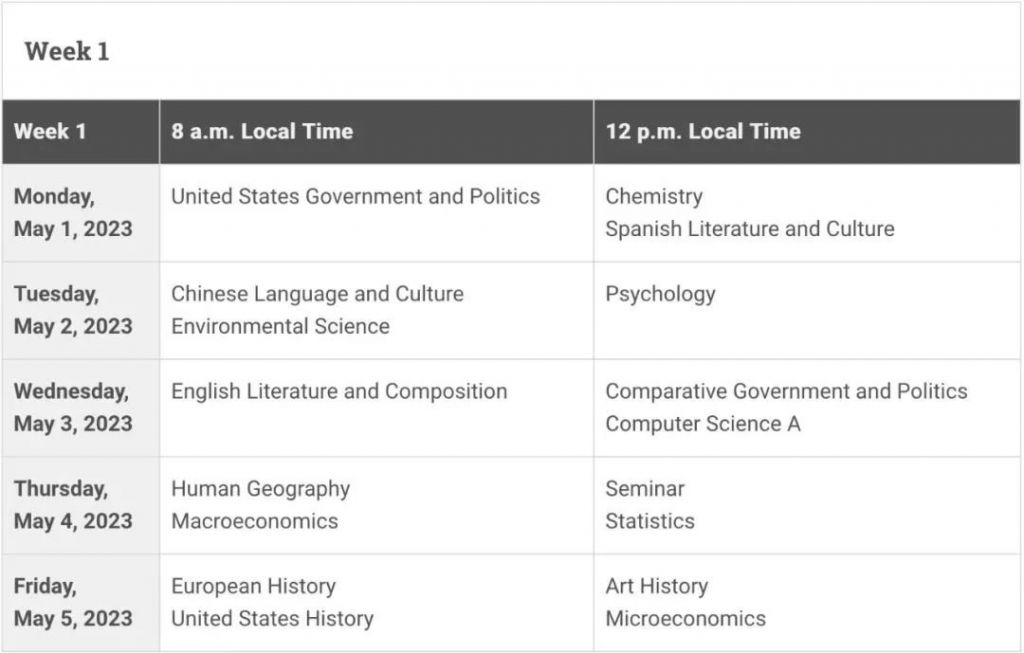Viewport: 1024px width, 653px height.
Task: Click the Human Geography entry
Action: pos(261,489)
